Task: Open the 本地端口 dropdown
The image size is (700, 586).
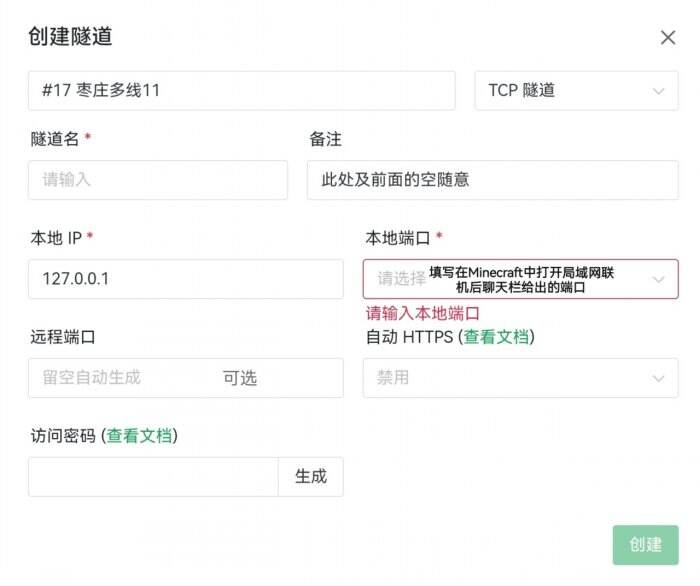Action: pos(521,279)
